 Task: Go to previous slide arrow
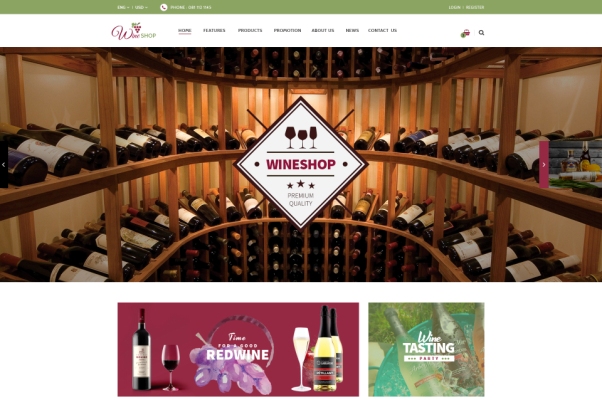(x=3, y=165)
